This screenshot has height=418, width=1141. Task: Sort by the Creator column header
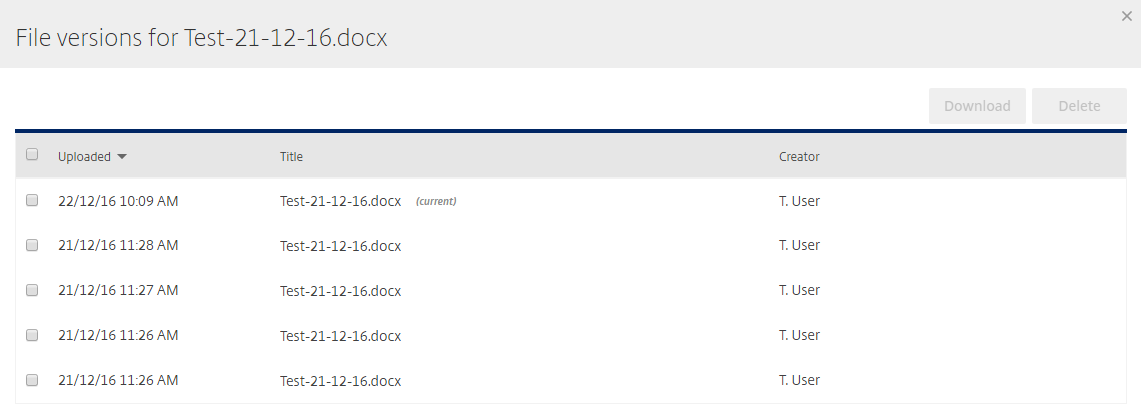pyautogui.click(x=799, y=157)
